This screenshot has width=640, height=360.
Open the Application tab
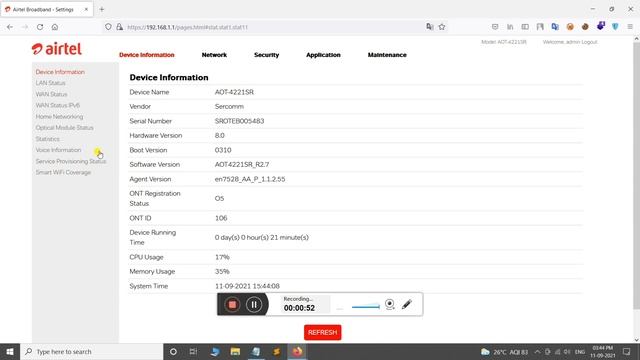[x=323, y=55]
